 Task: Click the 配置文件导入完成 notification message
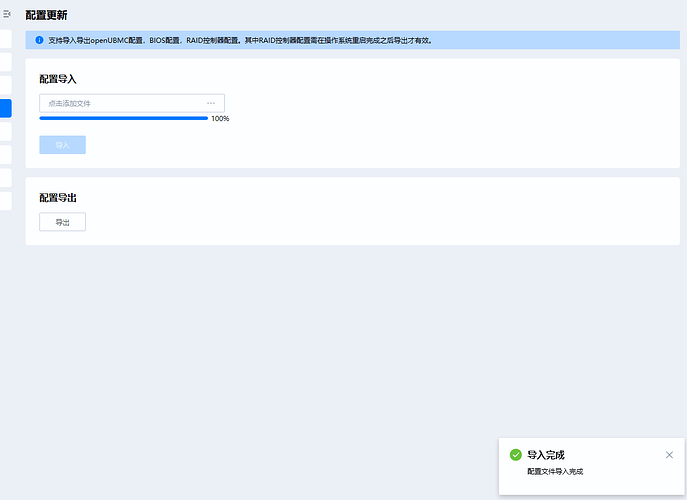555,471
